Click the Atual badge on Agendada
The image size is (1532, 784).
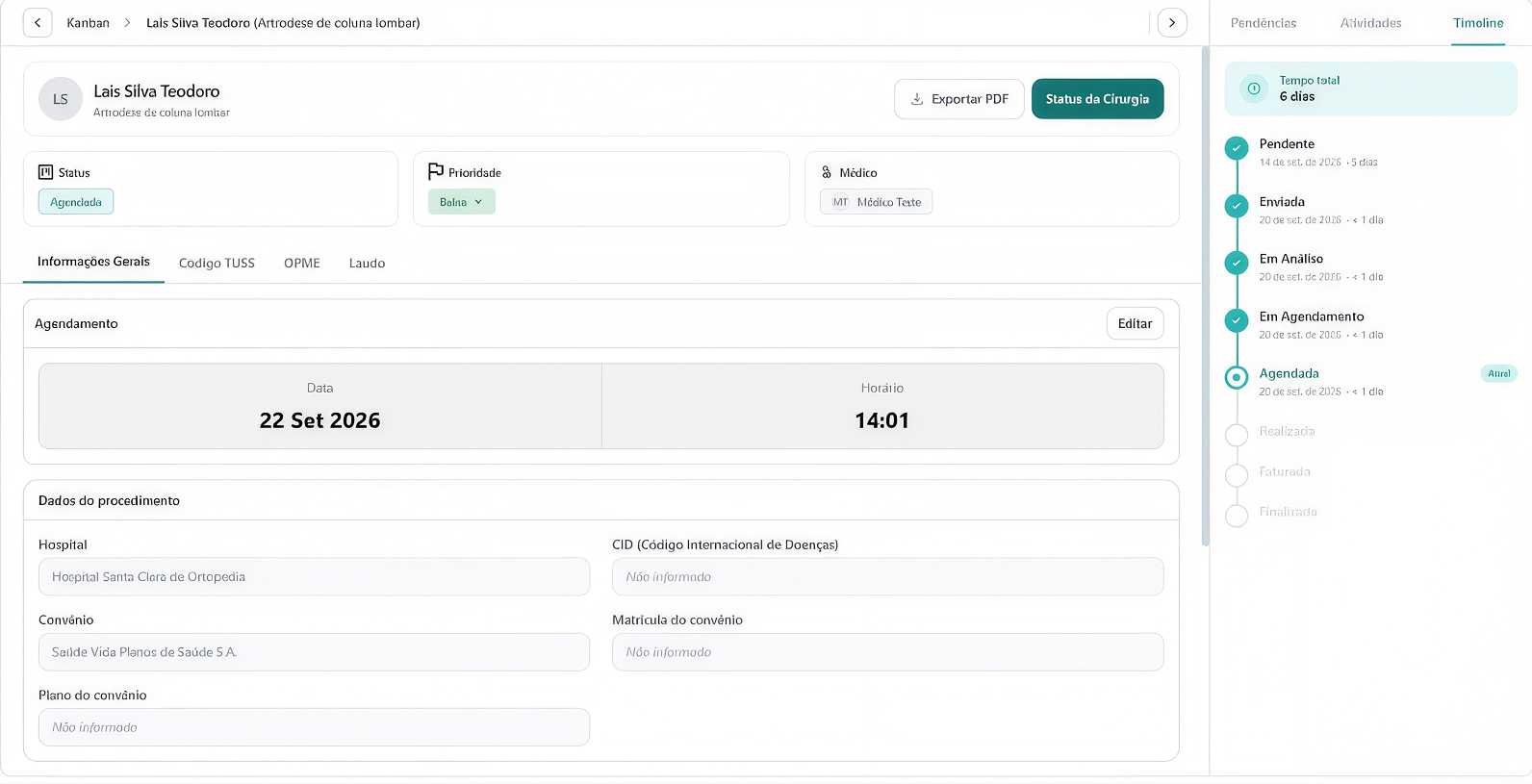click(x=1498, y=373)
